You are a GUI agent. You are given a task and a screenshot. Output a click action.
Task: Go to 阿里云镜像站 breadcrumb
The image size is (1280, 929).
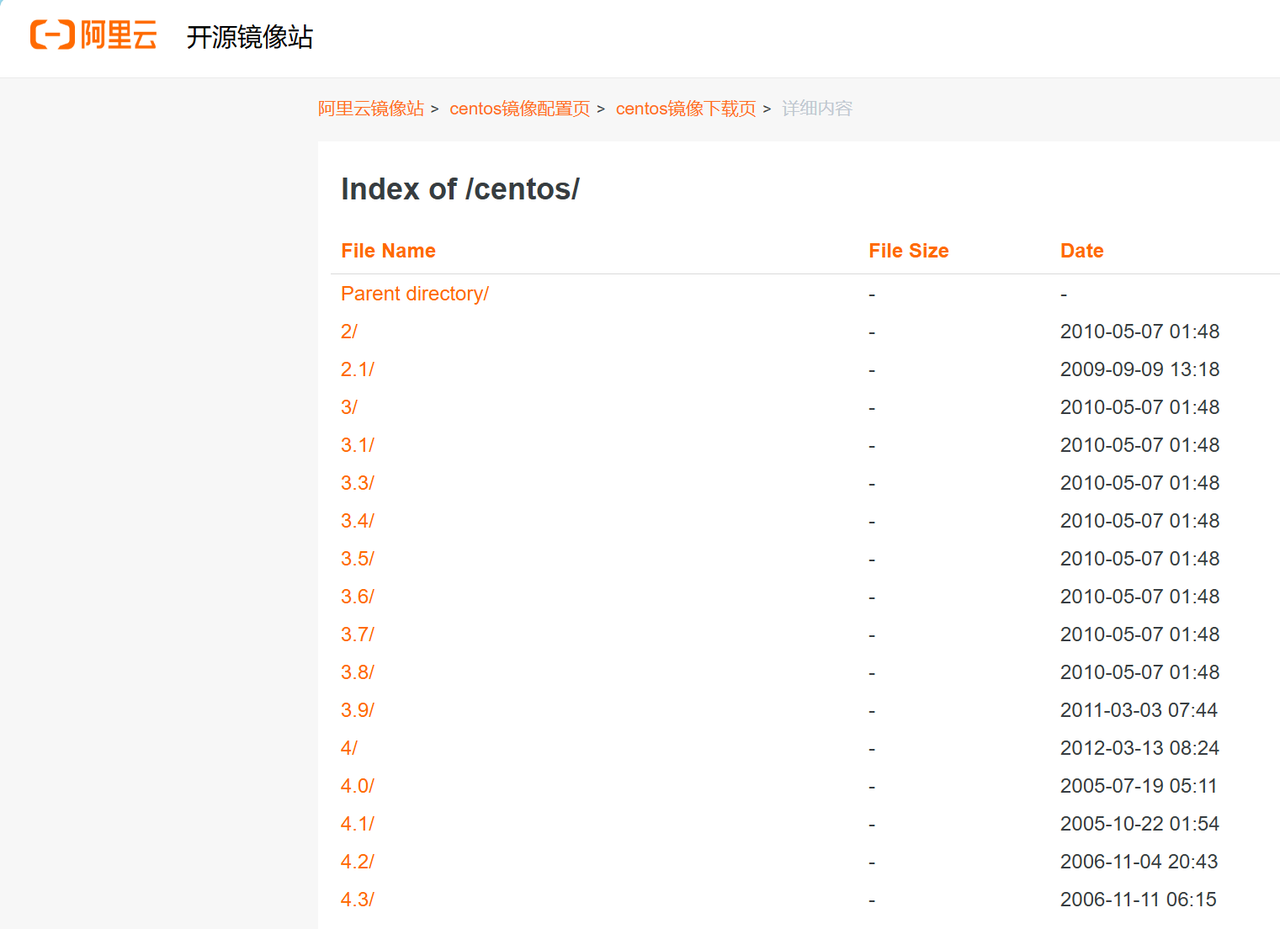tap(371, 109)
